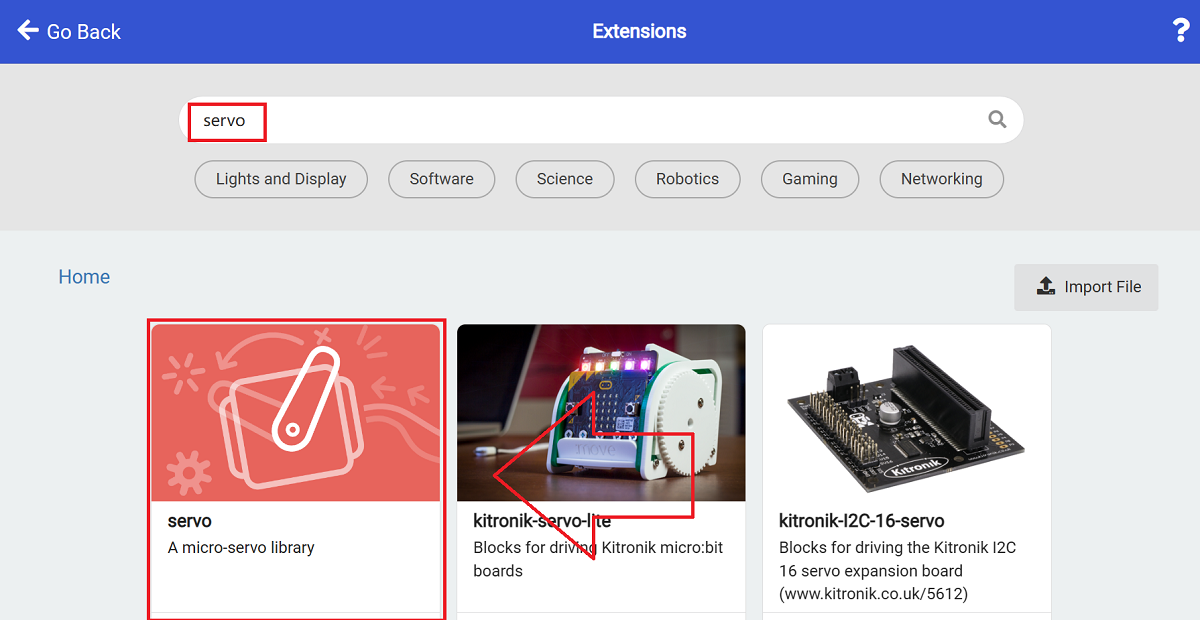Click the upload icon on Import File
This screenshot has height=620, width=1200.
click(1045, 287)
